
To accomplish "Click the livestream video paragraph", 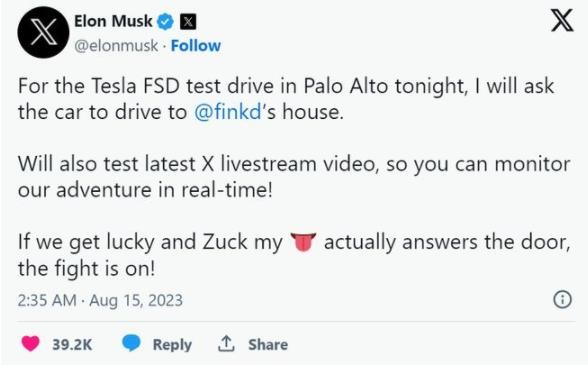I will click(294, 177).
